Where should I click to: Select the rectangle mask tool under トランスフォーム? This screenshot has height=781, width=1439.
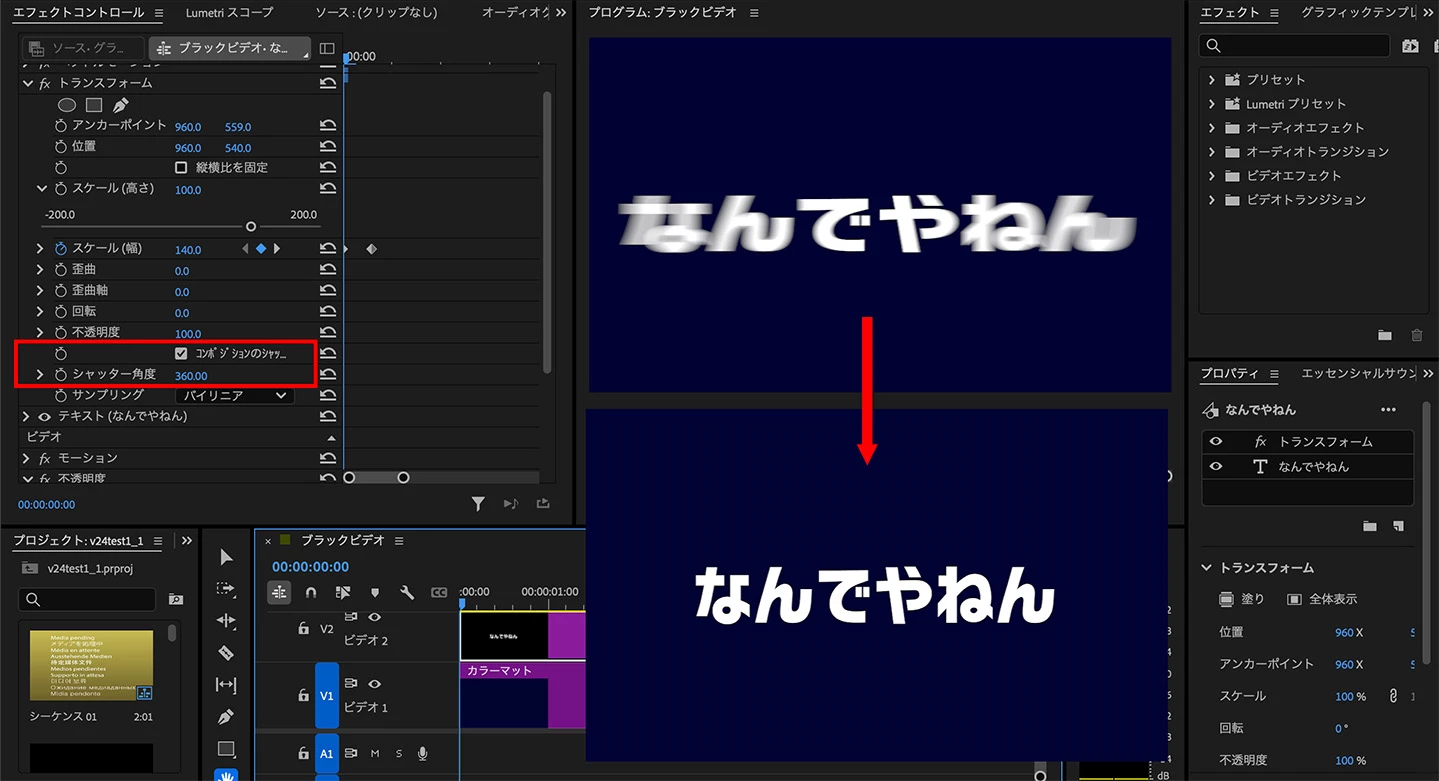point(94,105)
